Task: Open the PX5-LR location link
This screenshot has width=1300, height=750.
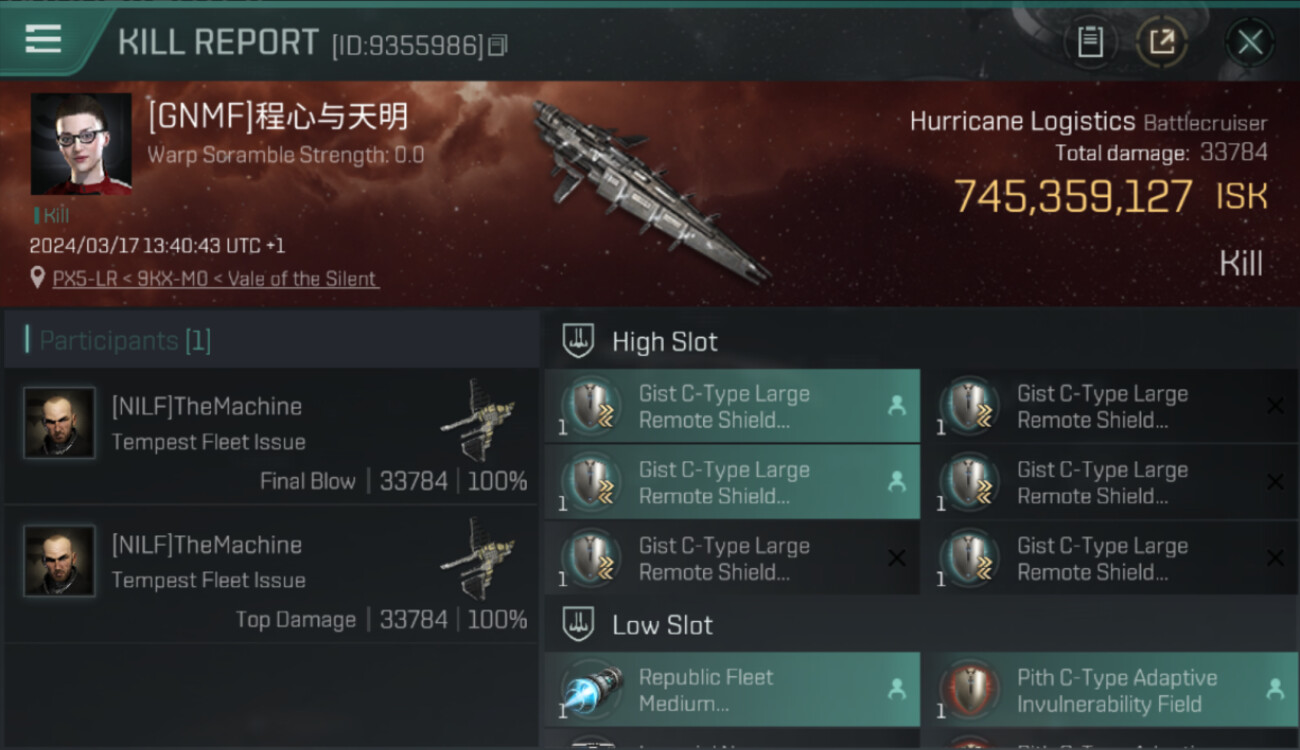Action: [215, 278]
